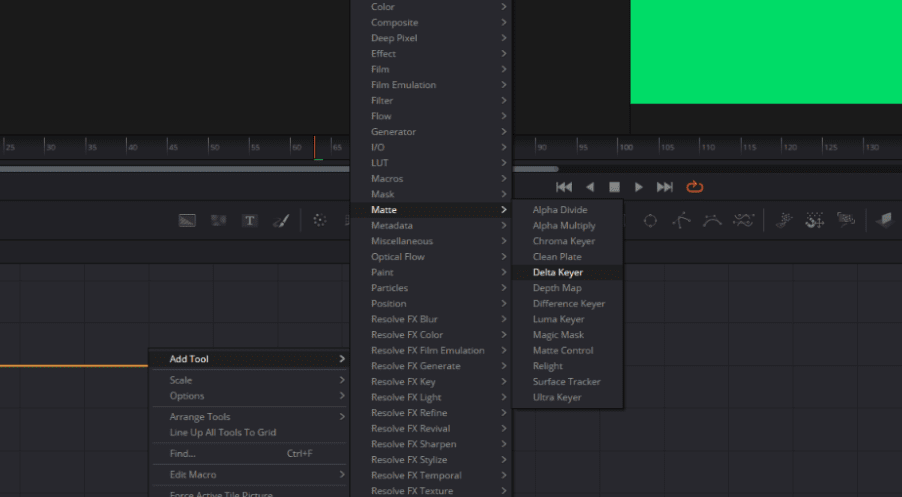Screen dimensions: 902x497
Task: Open the Metadata tool category
Action: (431, 225)
